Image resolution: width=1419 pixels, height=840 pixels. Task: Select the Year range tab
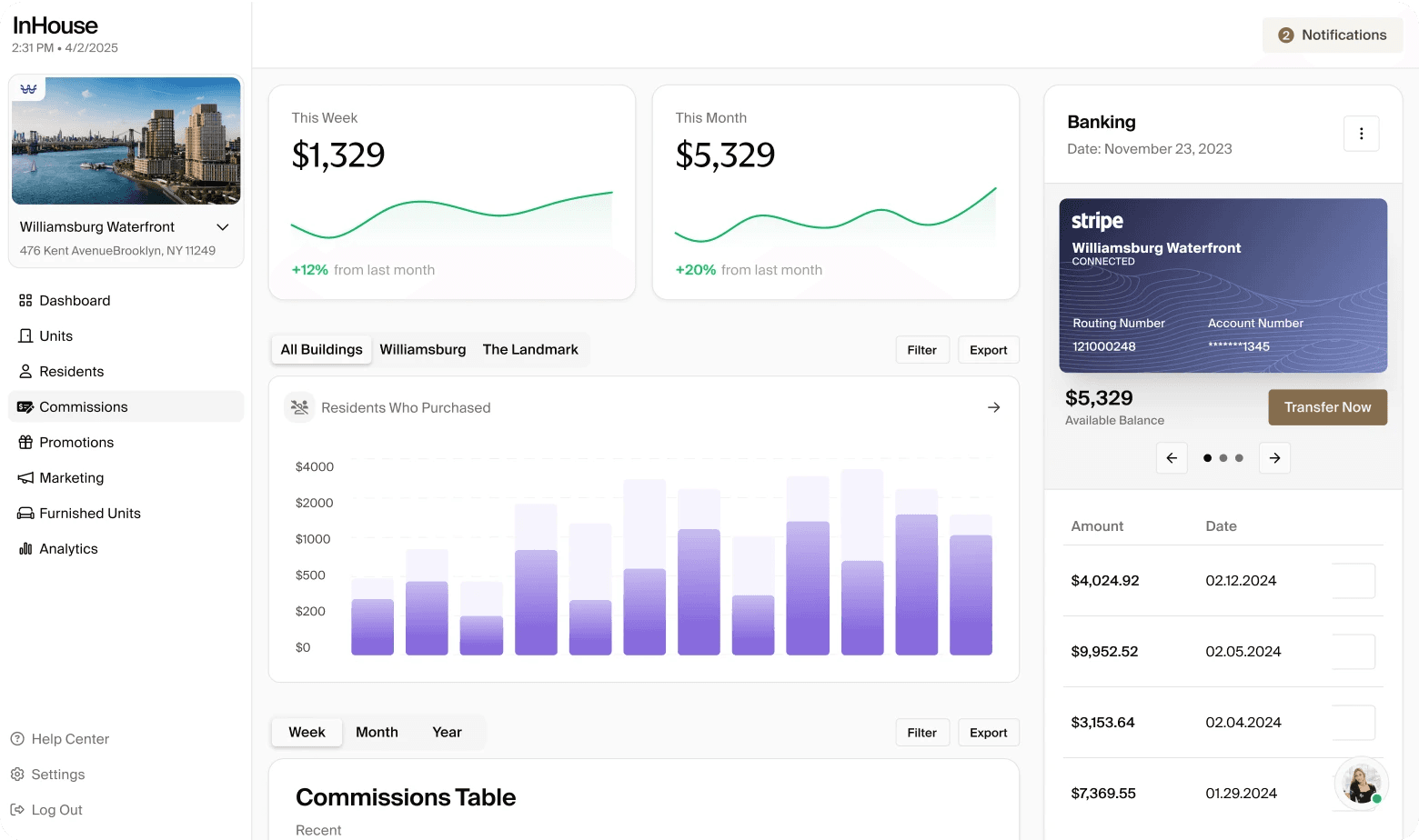coord(447,732)
